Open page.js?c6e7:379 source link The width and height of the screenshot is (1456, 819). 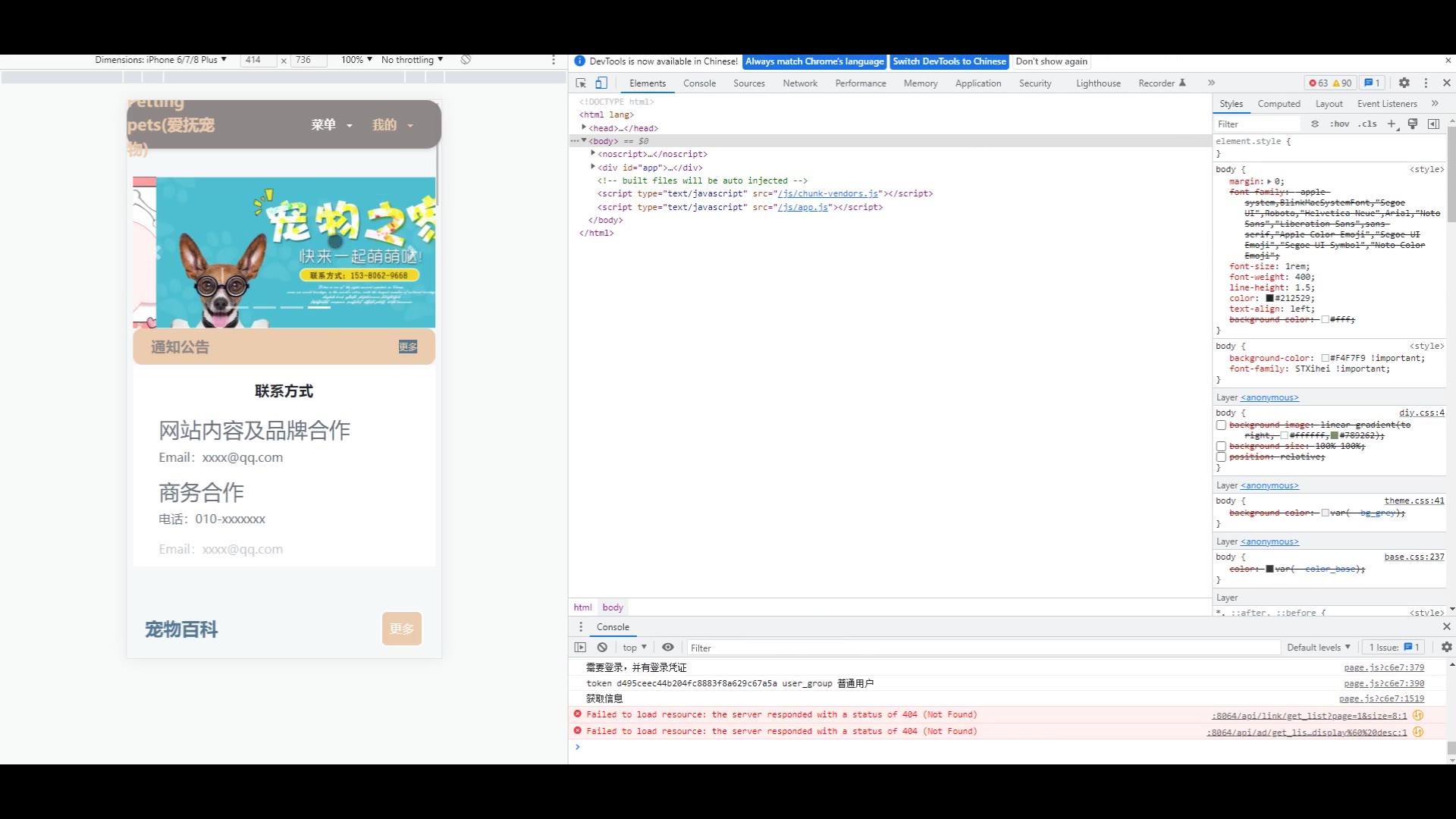[1384, 668]
